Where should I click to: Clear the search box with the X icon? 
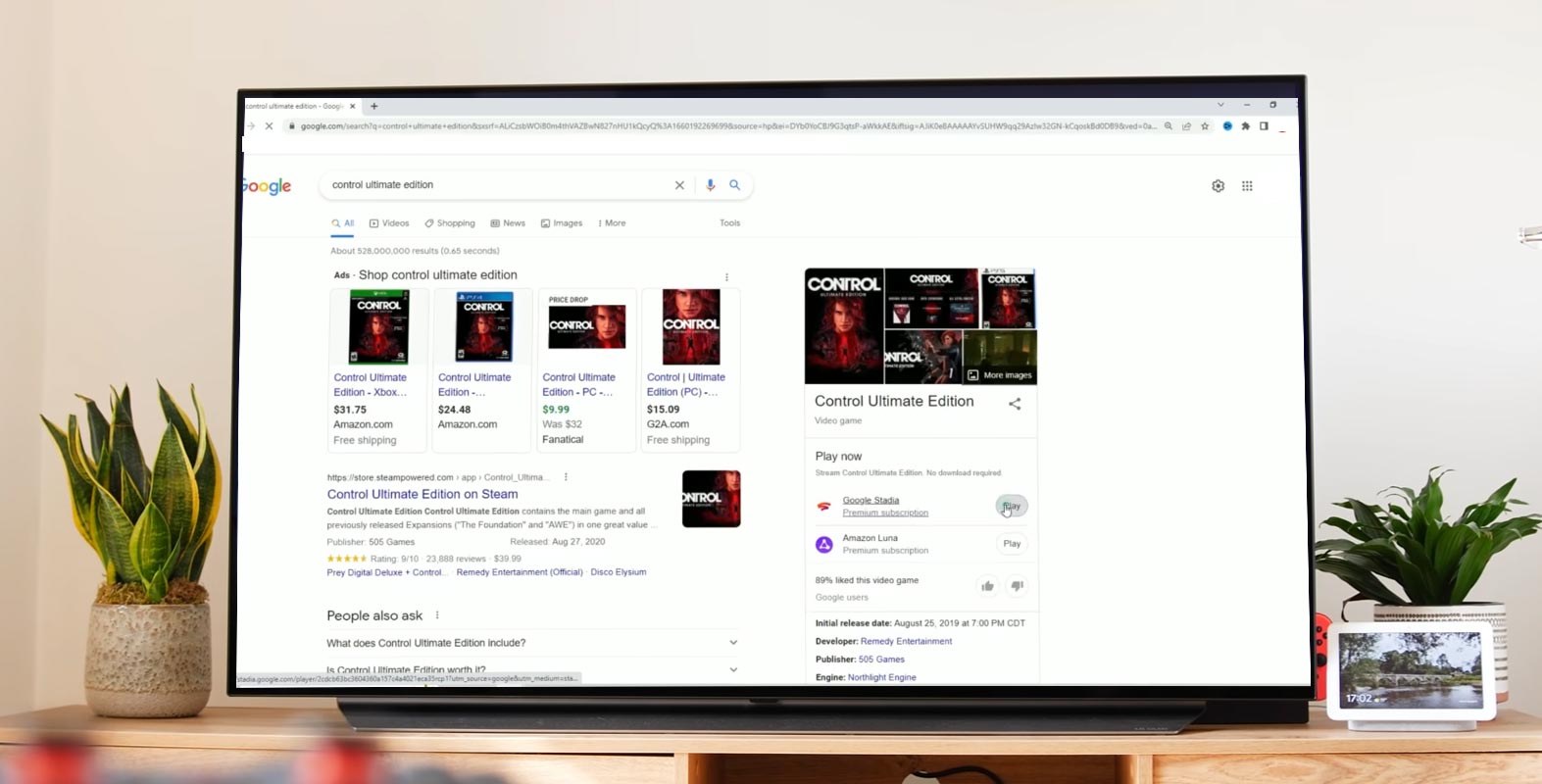679,185
